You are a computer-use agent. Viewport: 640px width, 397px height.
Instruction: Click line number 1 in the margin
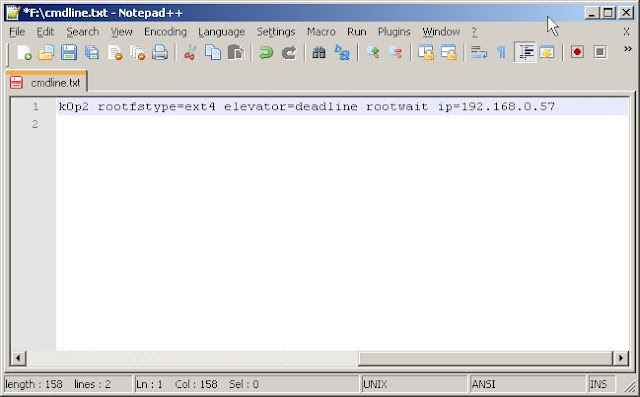click(36, 106)
